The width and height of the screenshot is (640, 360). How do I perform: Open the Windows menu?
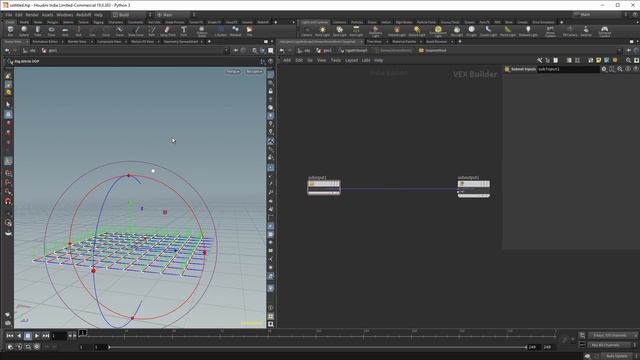pos(64,15)
